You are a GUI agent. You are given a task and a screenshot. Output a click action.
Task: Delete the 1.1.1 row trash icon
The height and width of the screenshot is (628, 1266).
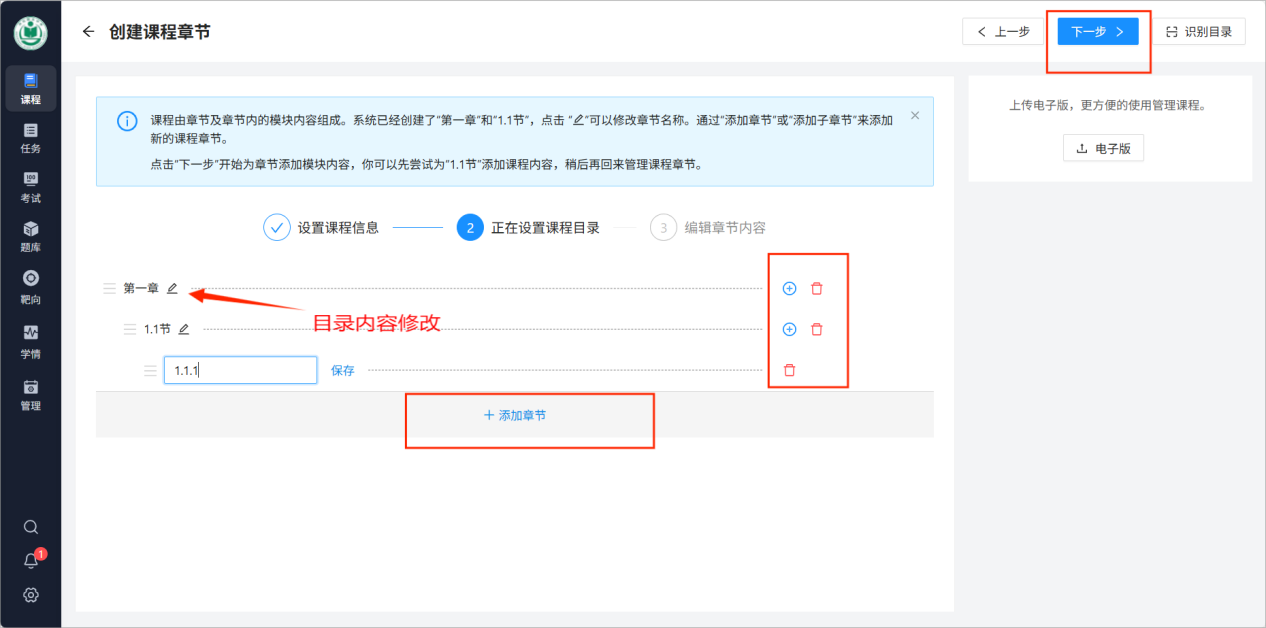[x=789, y=370]
